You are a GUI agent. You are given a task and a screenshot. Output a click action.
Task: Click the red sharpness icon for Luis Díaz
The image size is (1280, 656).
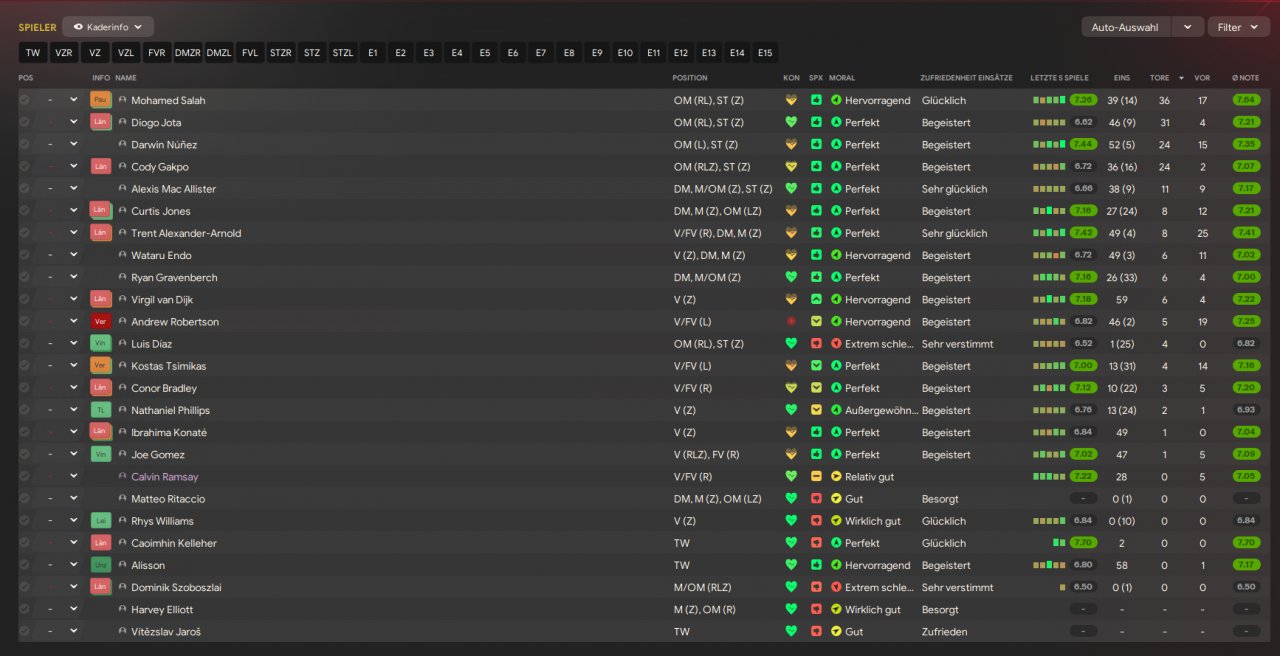click(x=816, y=344)
